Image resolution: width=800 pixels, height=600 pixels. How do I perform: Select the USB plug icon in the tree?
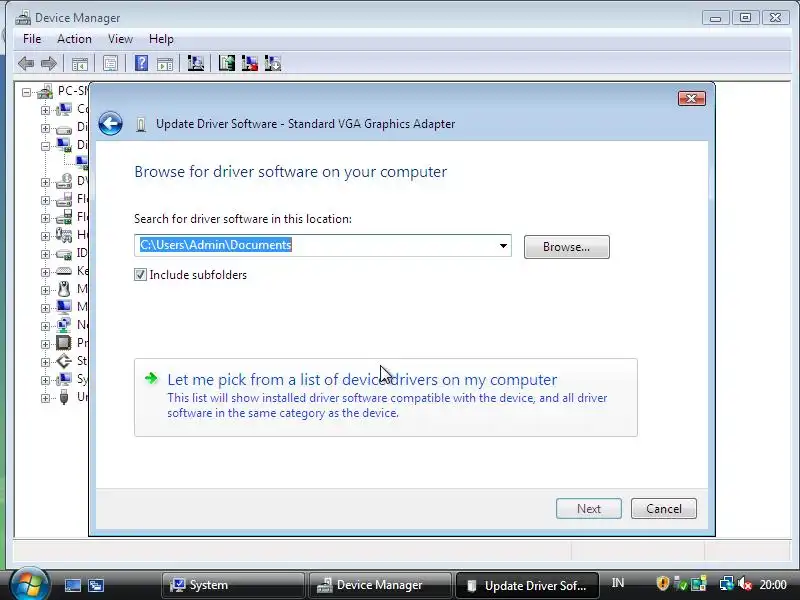[x=64, y=396]
